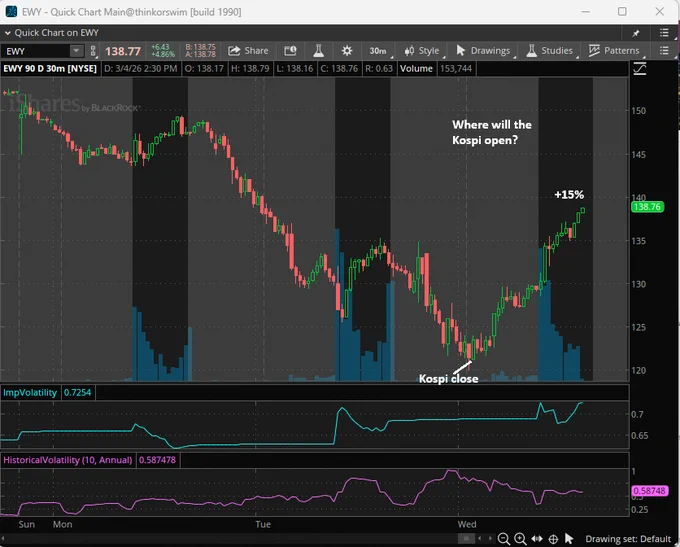The image size is (680, 547).
Task: Select the crosshair cursor tool
Action: tap(553, 539)
